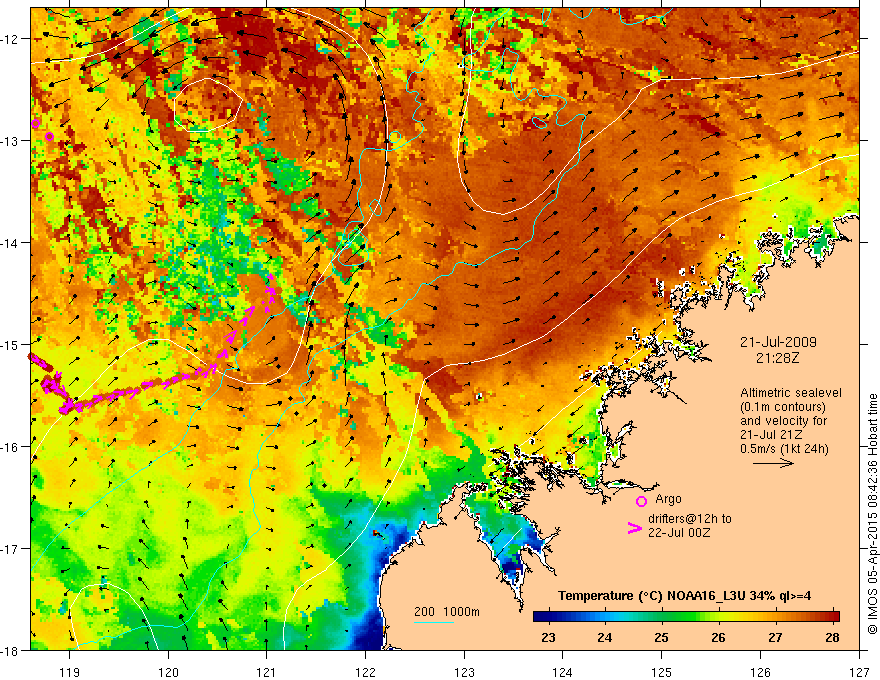Click the velocity scale arrow below 0.5m/s

click(x=773, y=463)
